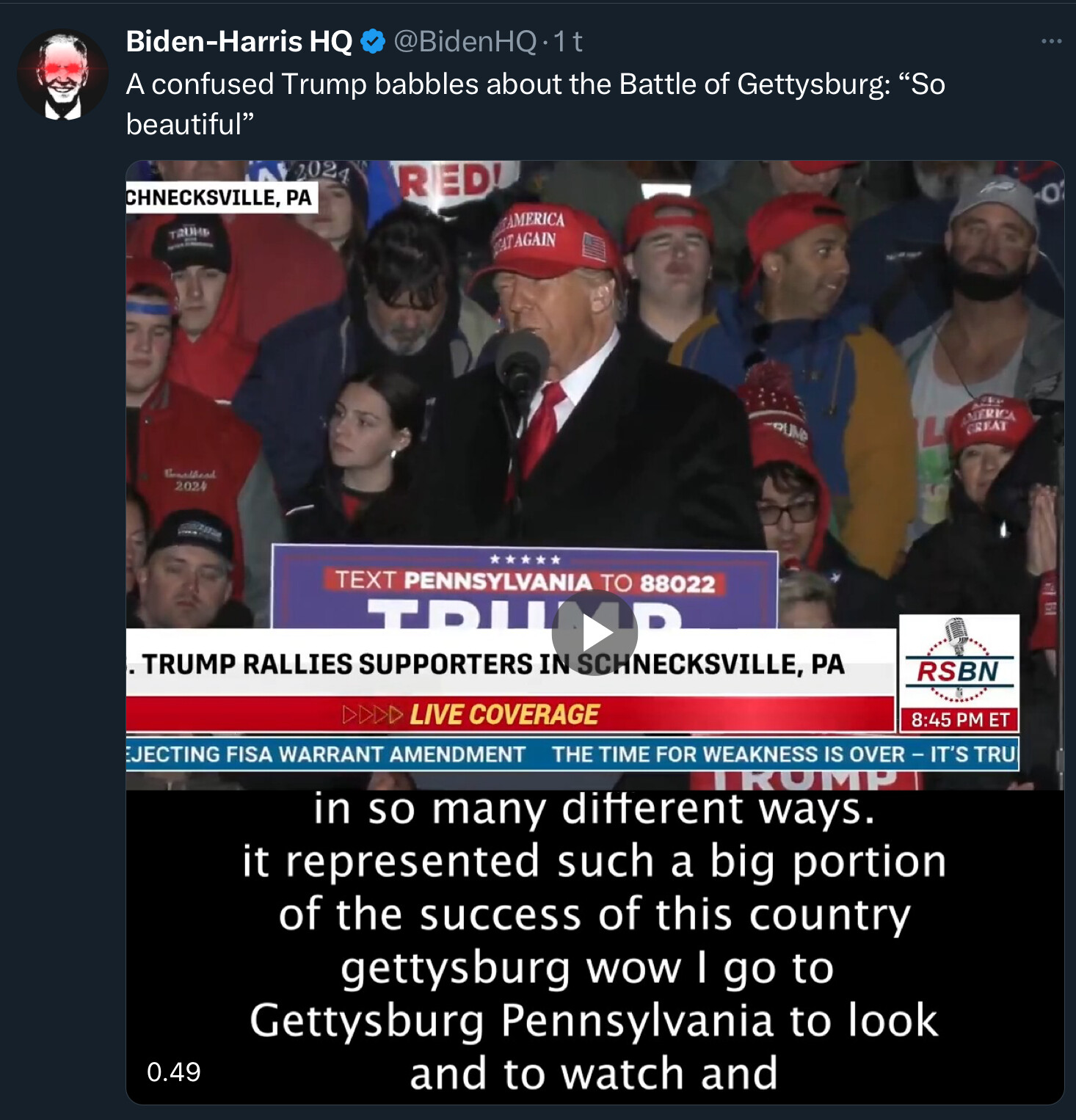Viewport: 1076px width, 1120px height.
Task: Open the Biden-Harris HQ profile avatar
Action: [x=62, y=75]
